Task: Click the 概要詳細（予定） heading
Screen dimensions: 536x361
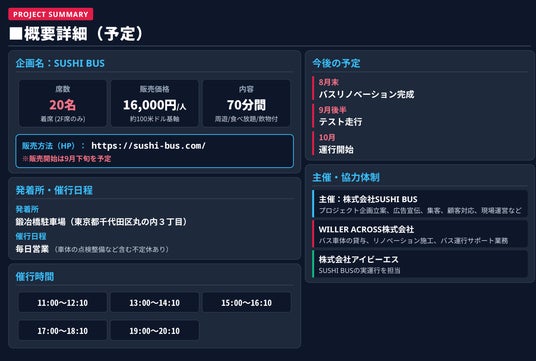Action: [76, 34]
